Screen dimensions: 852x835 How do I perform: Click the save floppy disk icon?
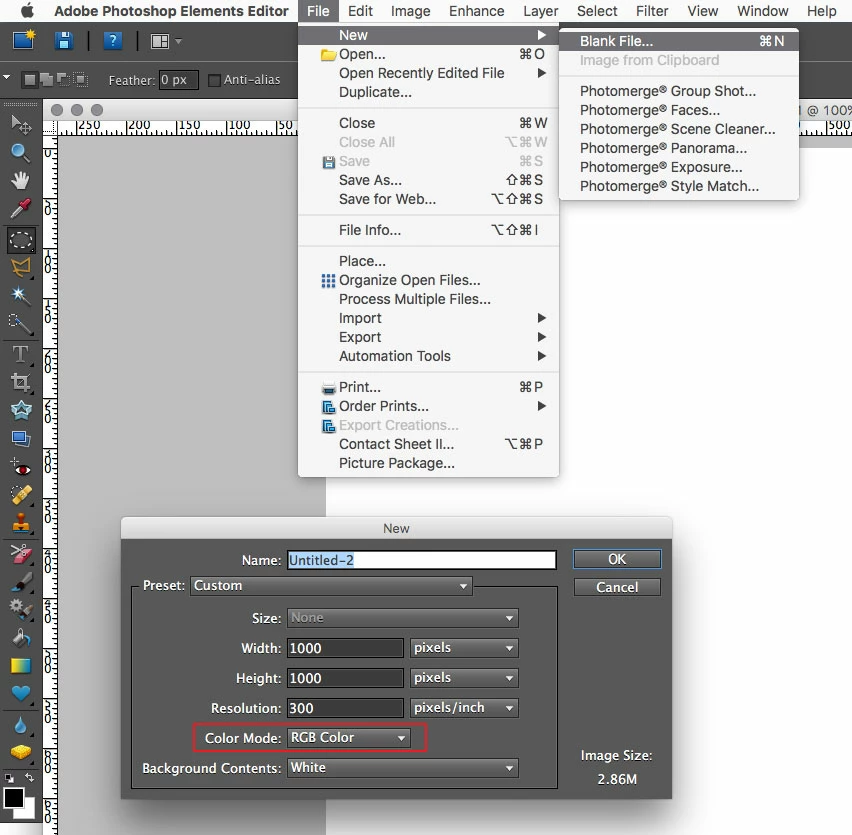pyautogui.click(x=64, y=41)
